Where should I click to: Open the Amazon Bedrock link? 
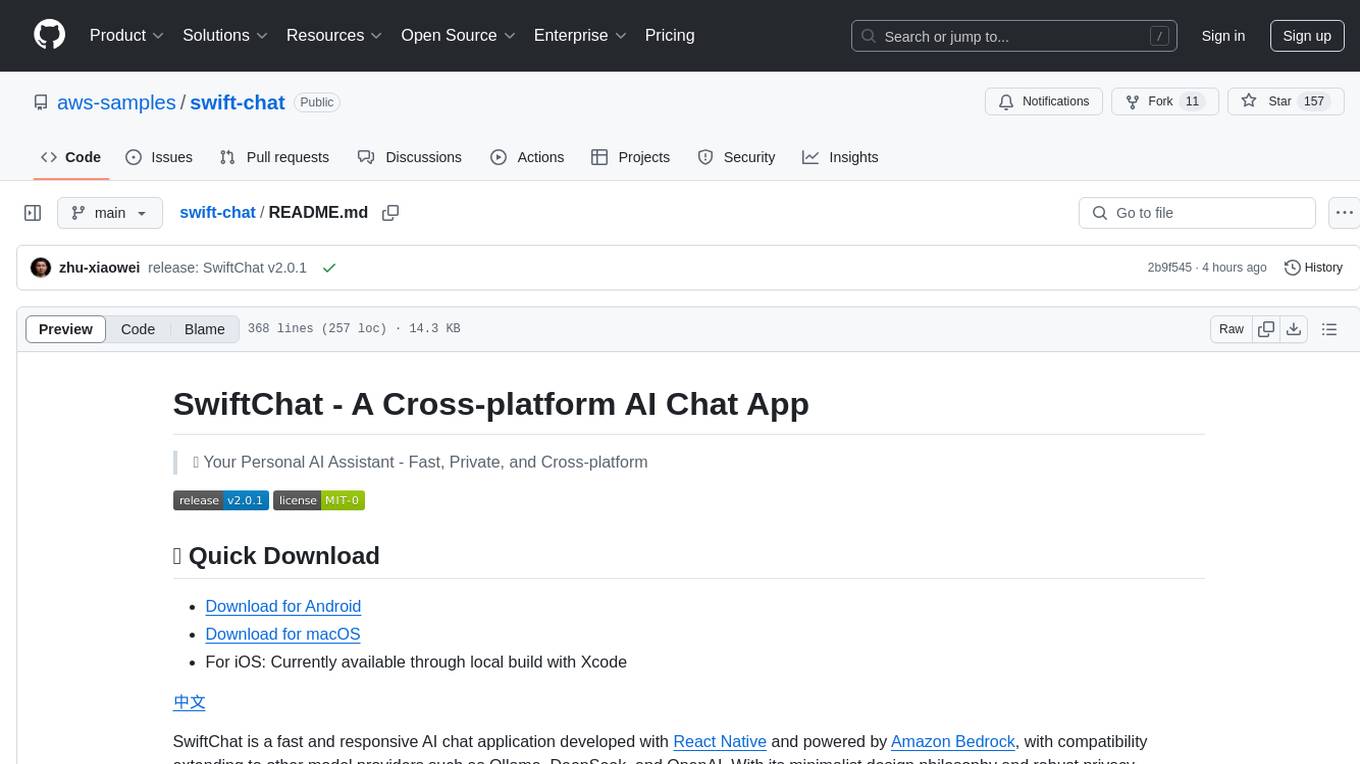click(954, 741)
